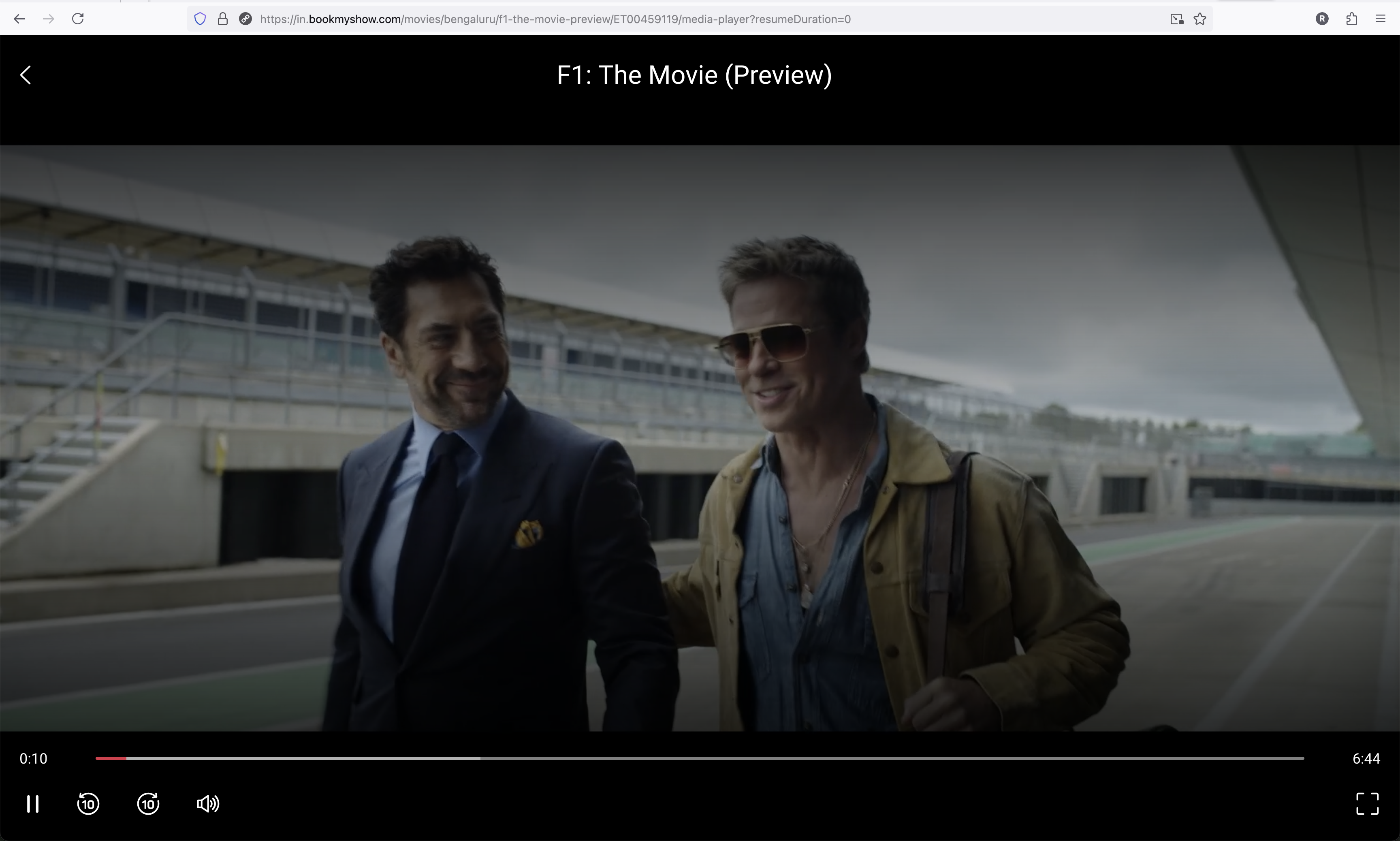1400x841 pixels.
Task: Click the bookmyshow URL address field
Action: point(555,19)
